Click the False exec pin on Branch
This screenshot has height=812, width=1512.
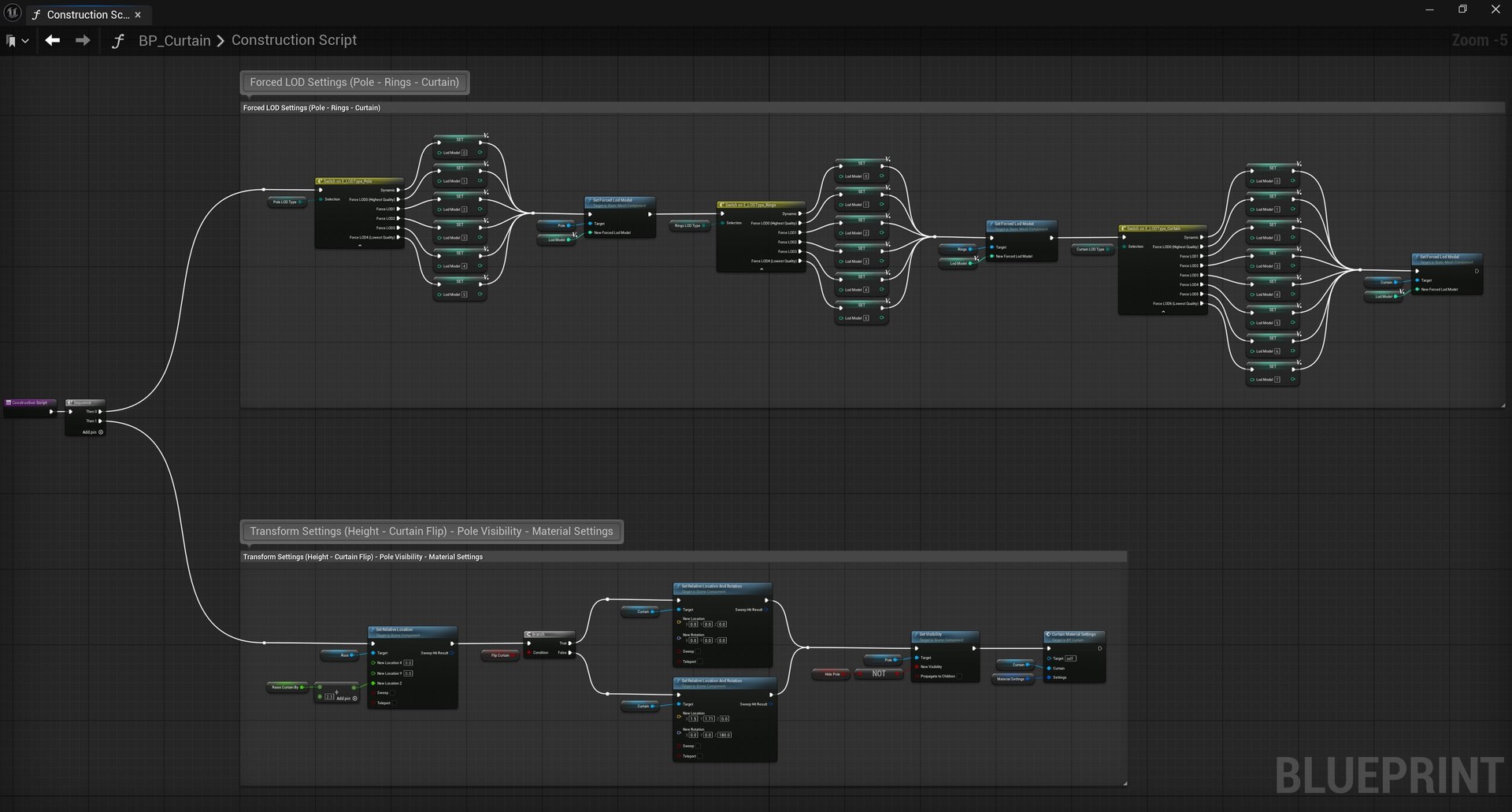coord(570,653)
